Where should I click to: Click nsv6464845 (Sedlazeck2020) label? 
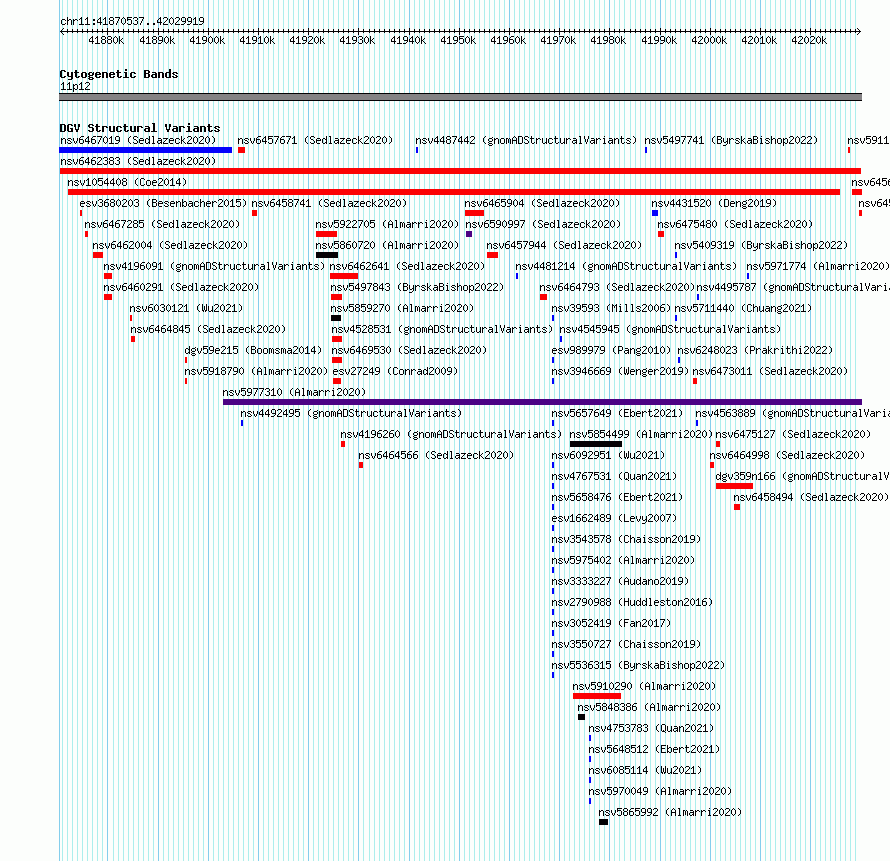pos(208,329)
